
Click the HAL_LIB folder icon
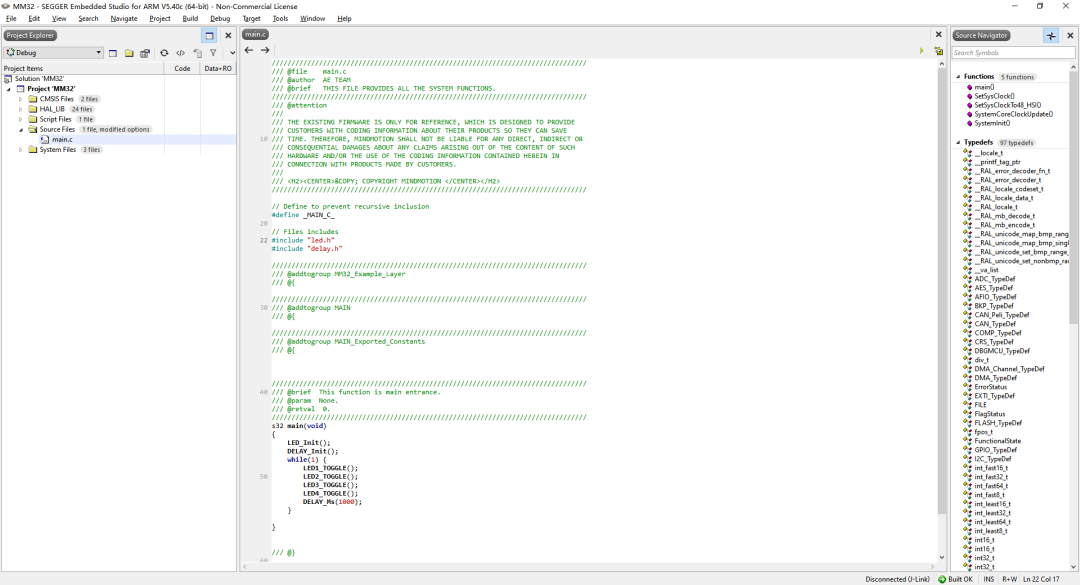coord(32,109)
